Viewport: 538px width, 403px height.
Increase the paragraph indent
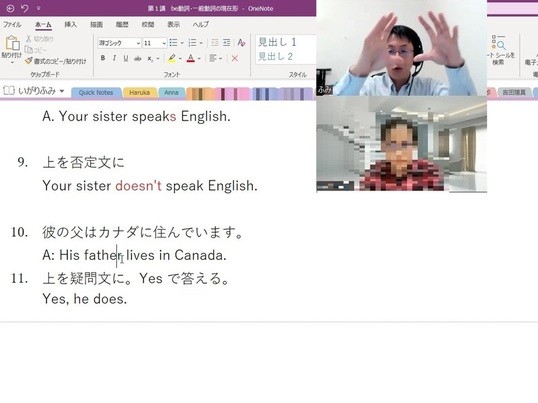226,43
